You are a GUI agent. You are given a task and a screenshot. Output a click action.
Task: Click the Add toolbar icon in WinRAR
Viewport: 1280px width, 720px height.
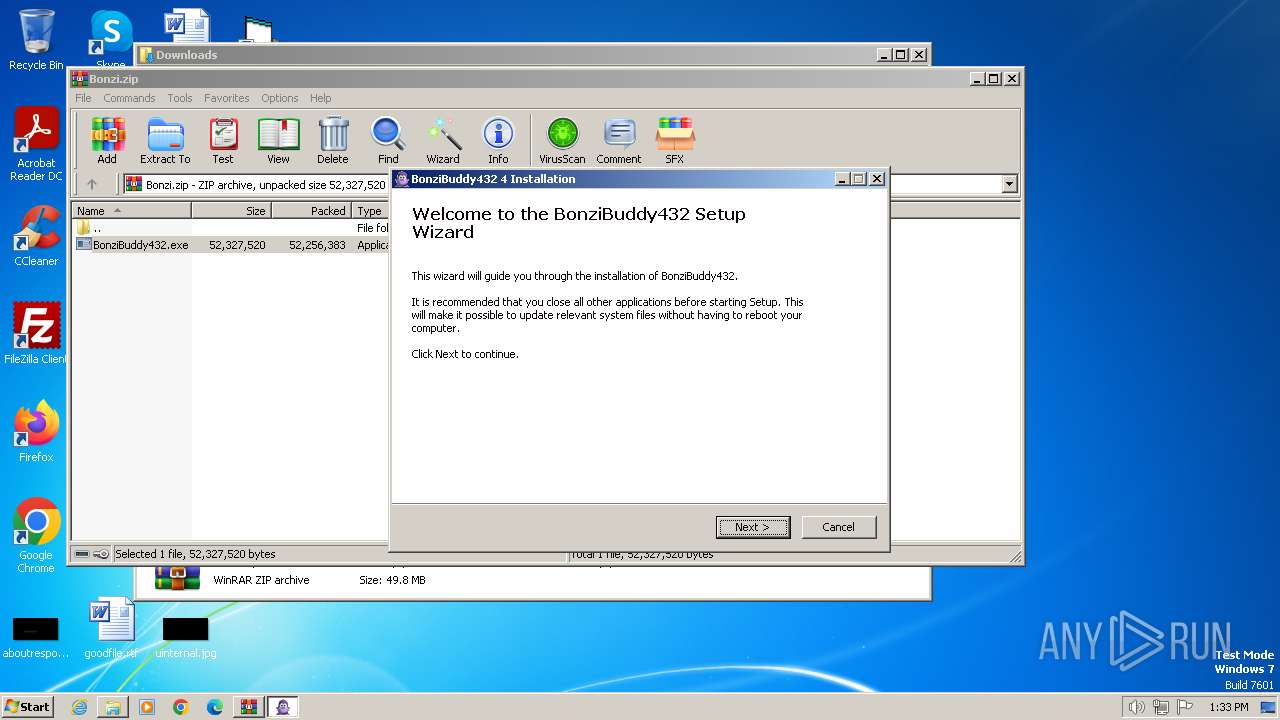[107, 140]
